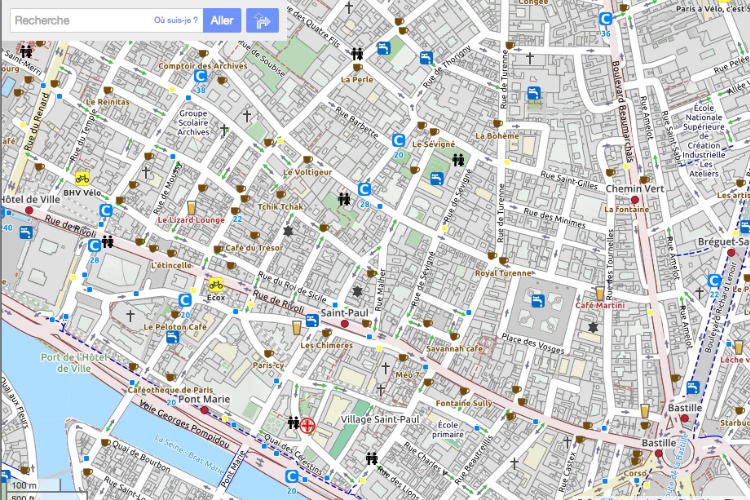
Task: Click the car-share C icon beside Le Sévigné
Action: tap(398, 141)
